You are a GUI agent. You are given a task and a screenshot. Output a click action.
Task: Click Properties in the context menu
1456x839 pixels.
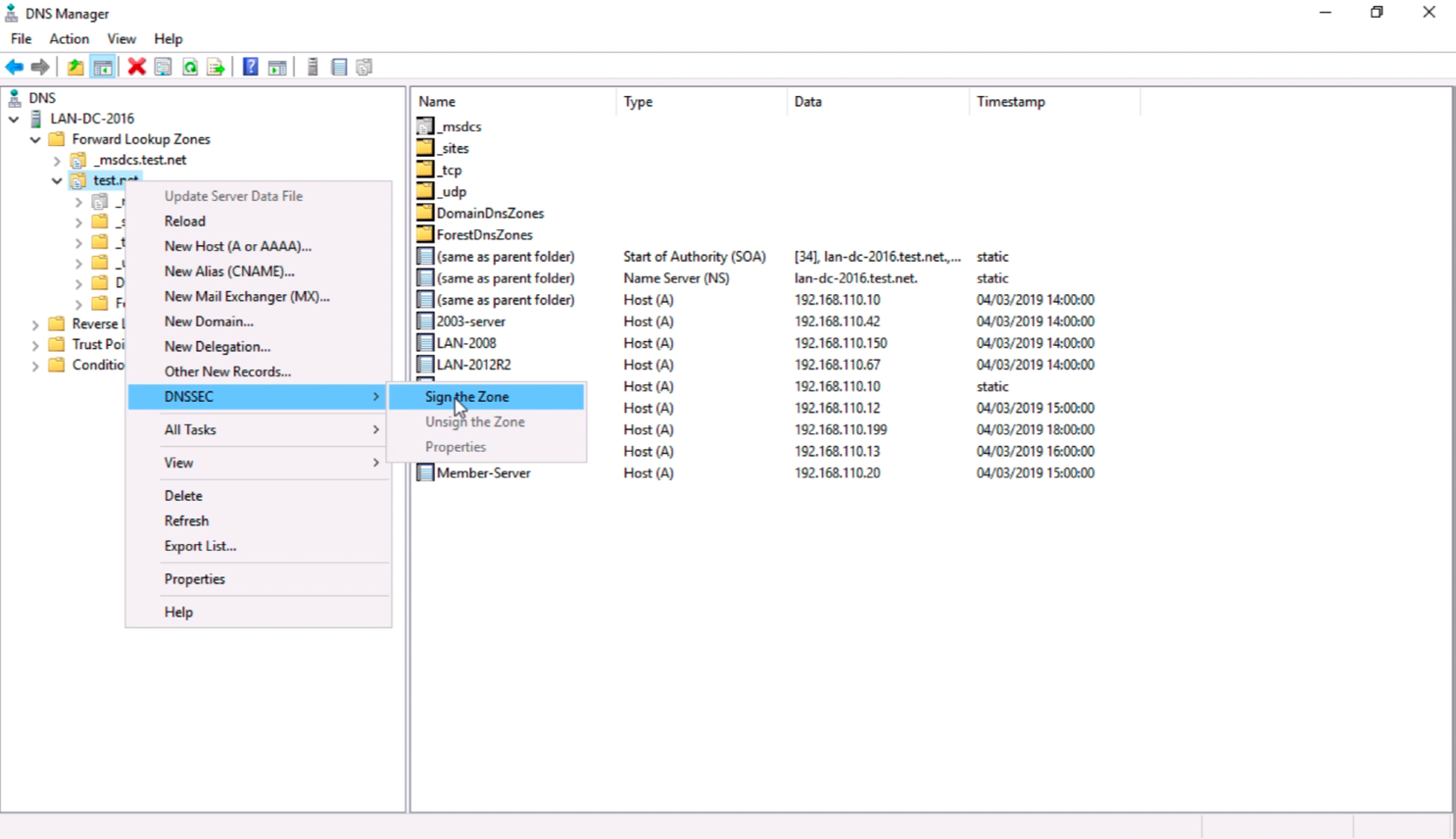pos(195,579)
